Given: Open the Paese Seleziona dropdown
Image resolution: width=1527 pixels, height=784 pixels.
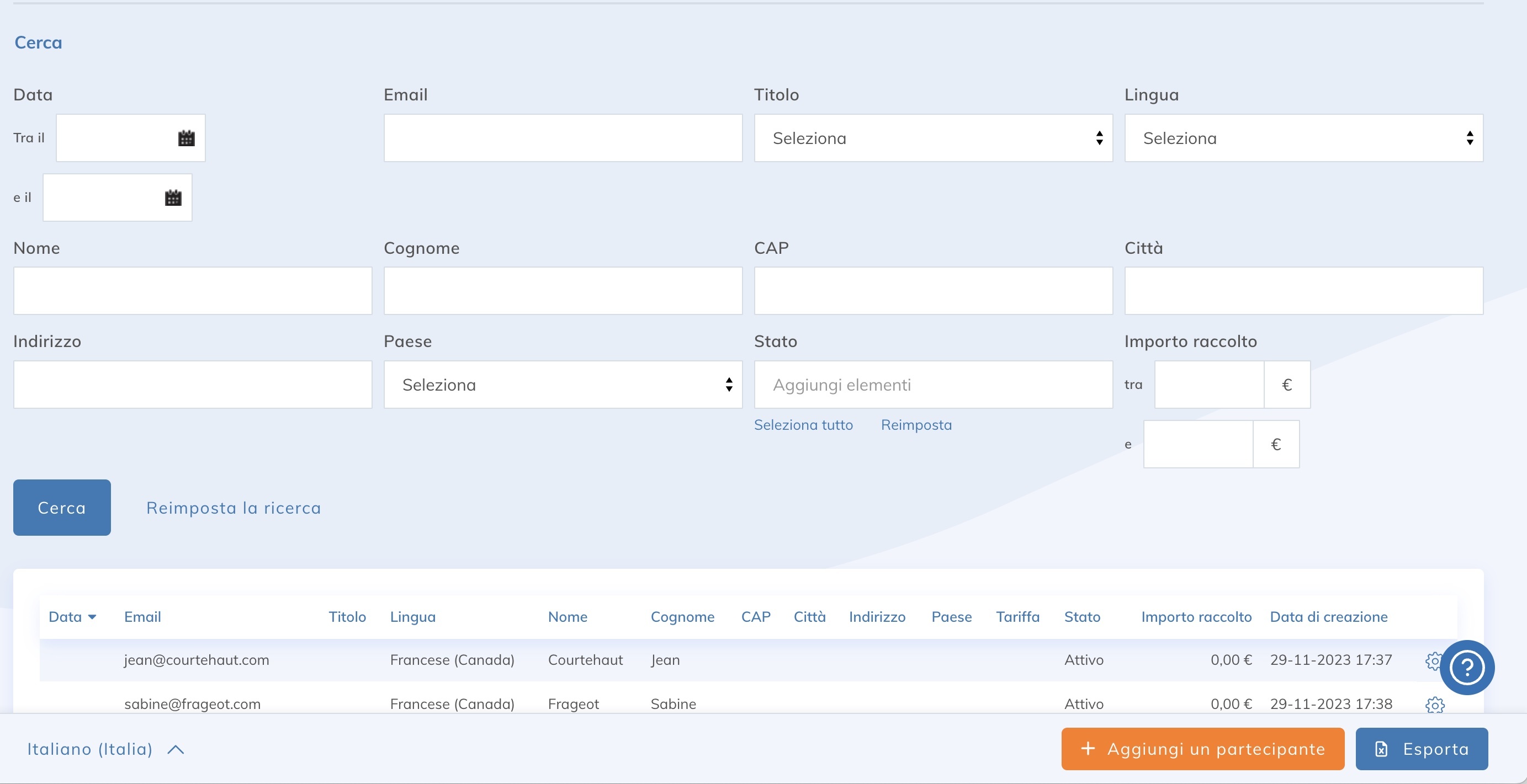Looking at the screenshot, I should pyautogui.click(x=563, y=385).
